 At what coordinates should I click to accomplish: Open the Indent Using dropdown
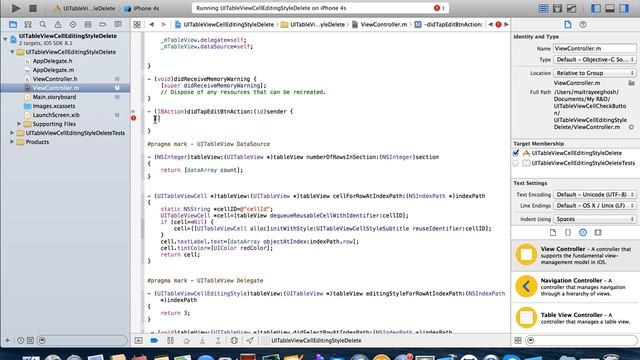[594, 219]
